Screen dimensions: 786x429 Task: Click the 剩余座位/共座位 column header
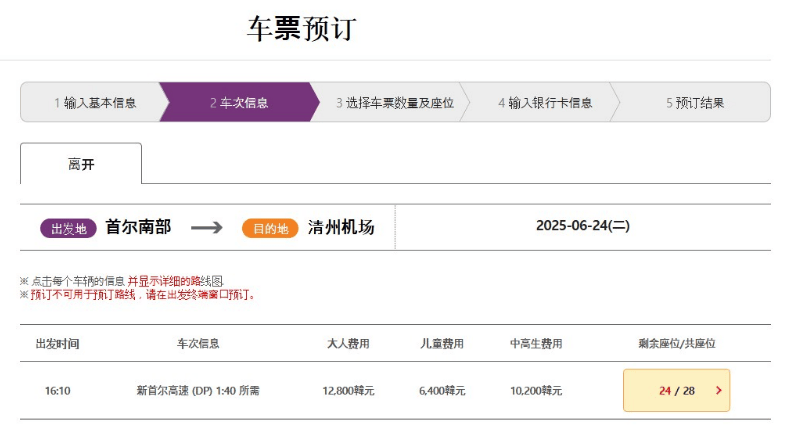click(x=676, y=343)
